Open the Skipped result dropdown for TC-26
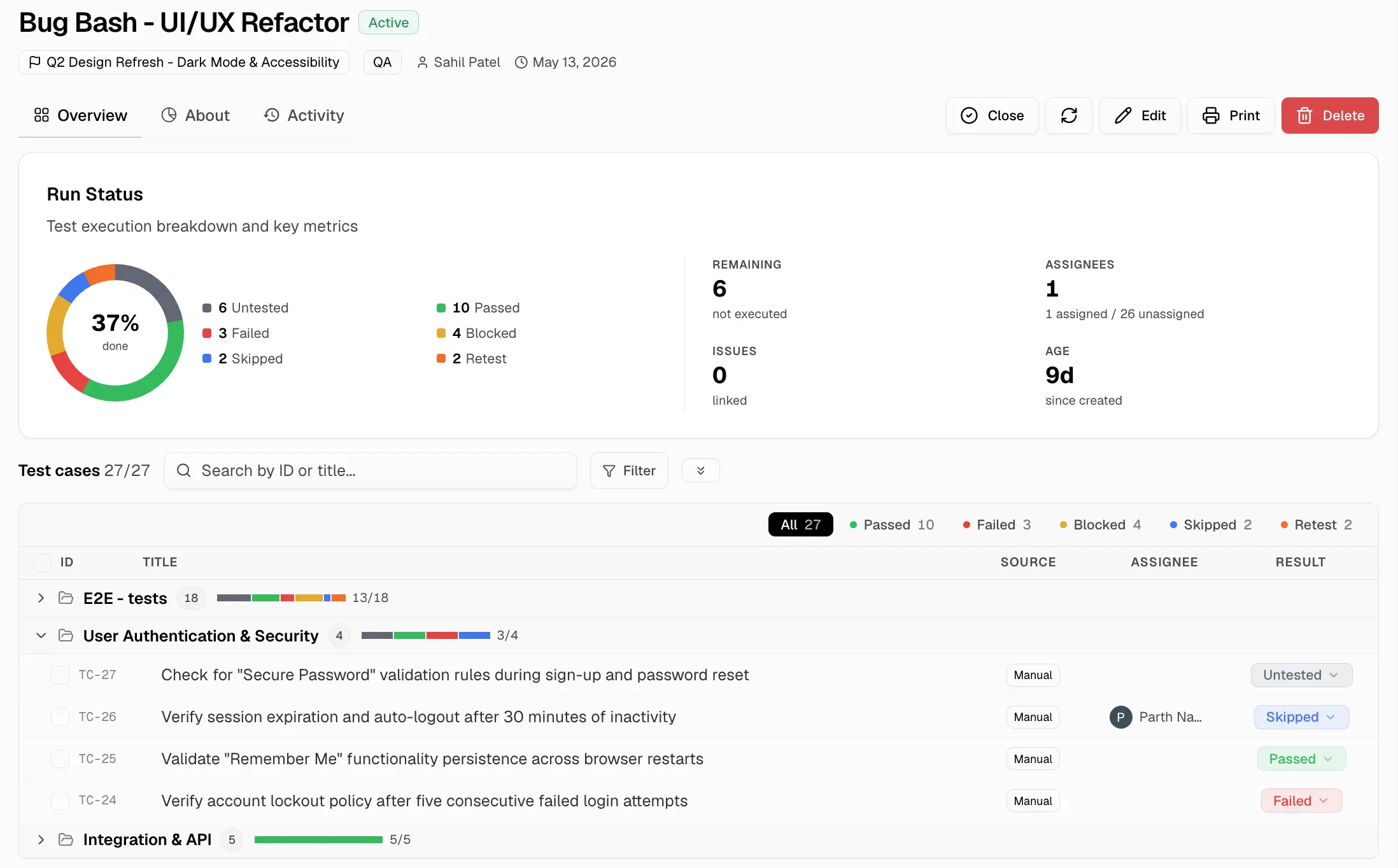 [x=1301, y=717]
